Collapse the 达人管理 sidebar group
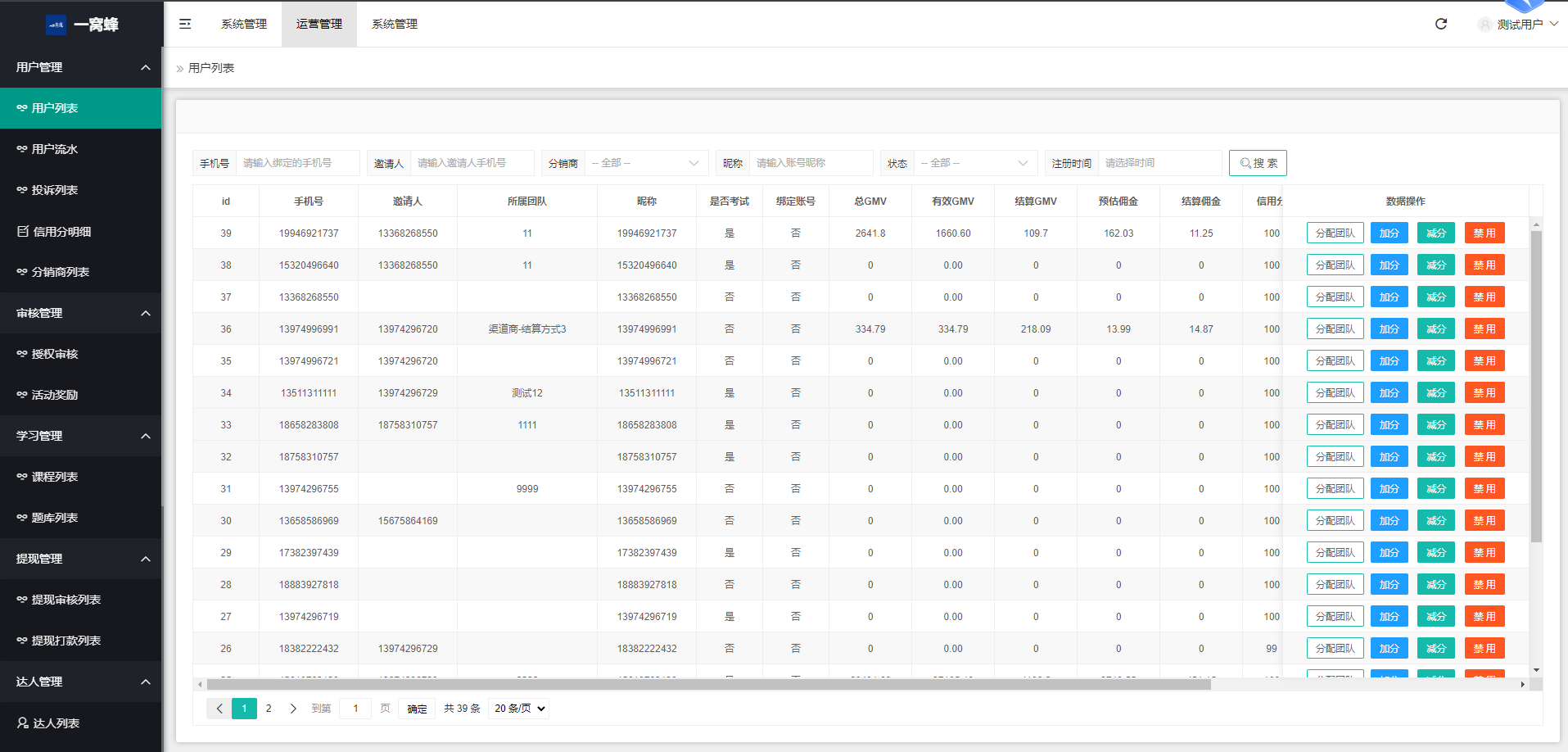This screenshot has height=752, width=1568. (146, 682)
